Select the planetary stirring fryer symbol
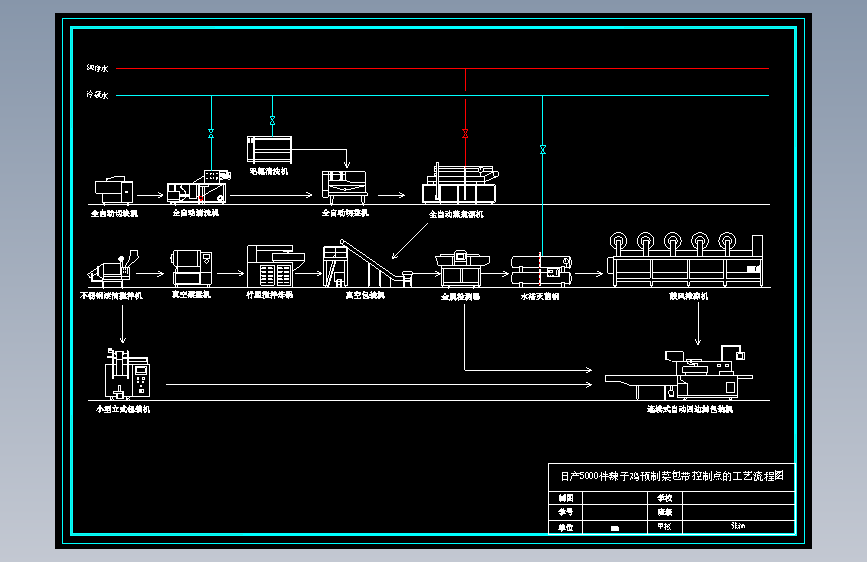This screenshot has height=562, width=867. pyautogui.click(x=275, y=266)
